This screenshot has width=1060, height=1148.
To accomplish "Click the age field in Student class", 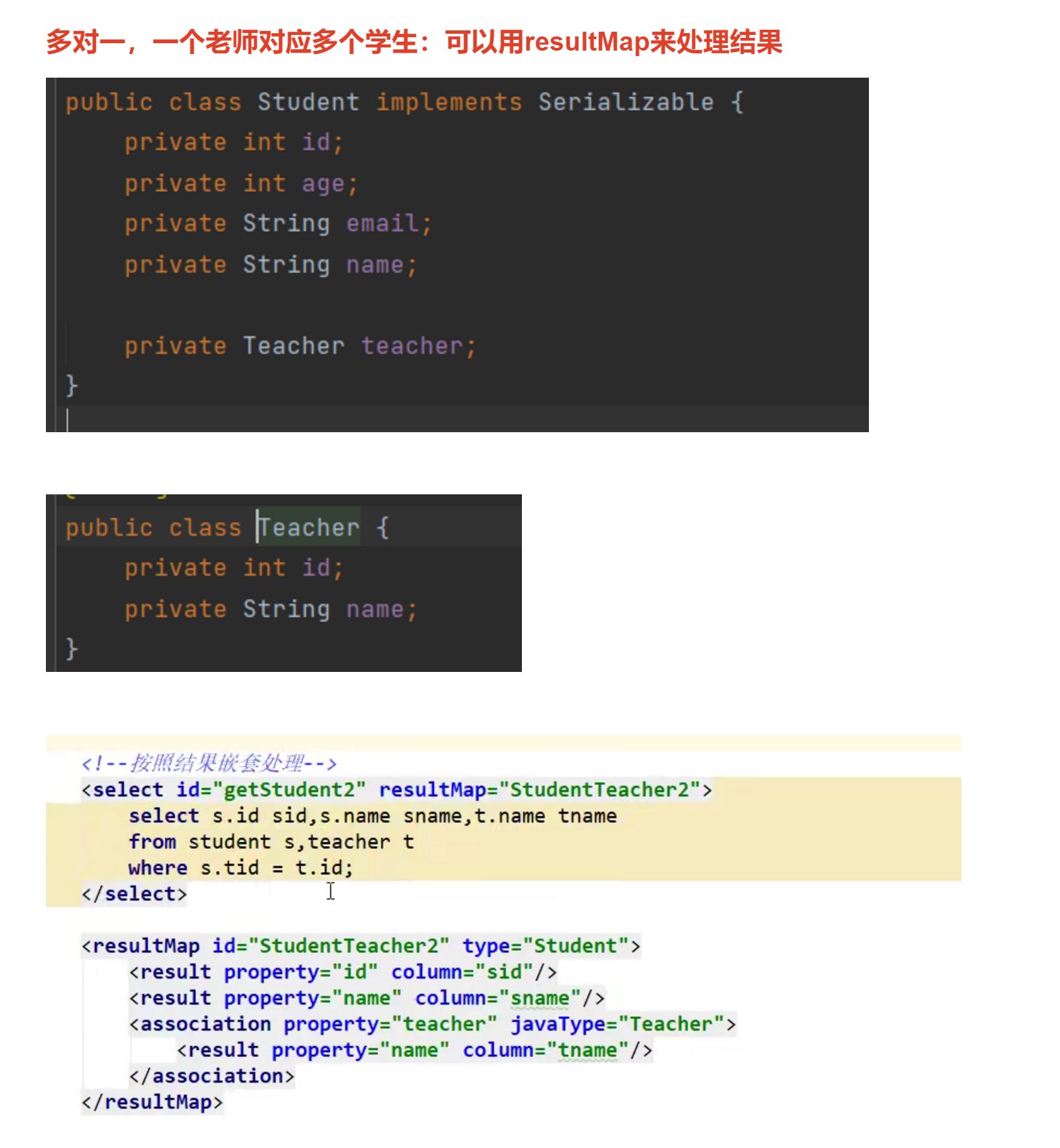I will pyautogui.click(x=323, y=184).
